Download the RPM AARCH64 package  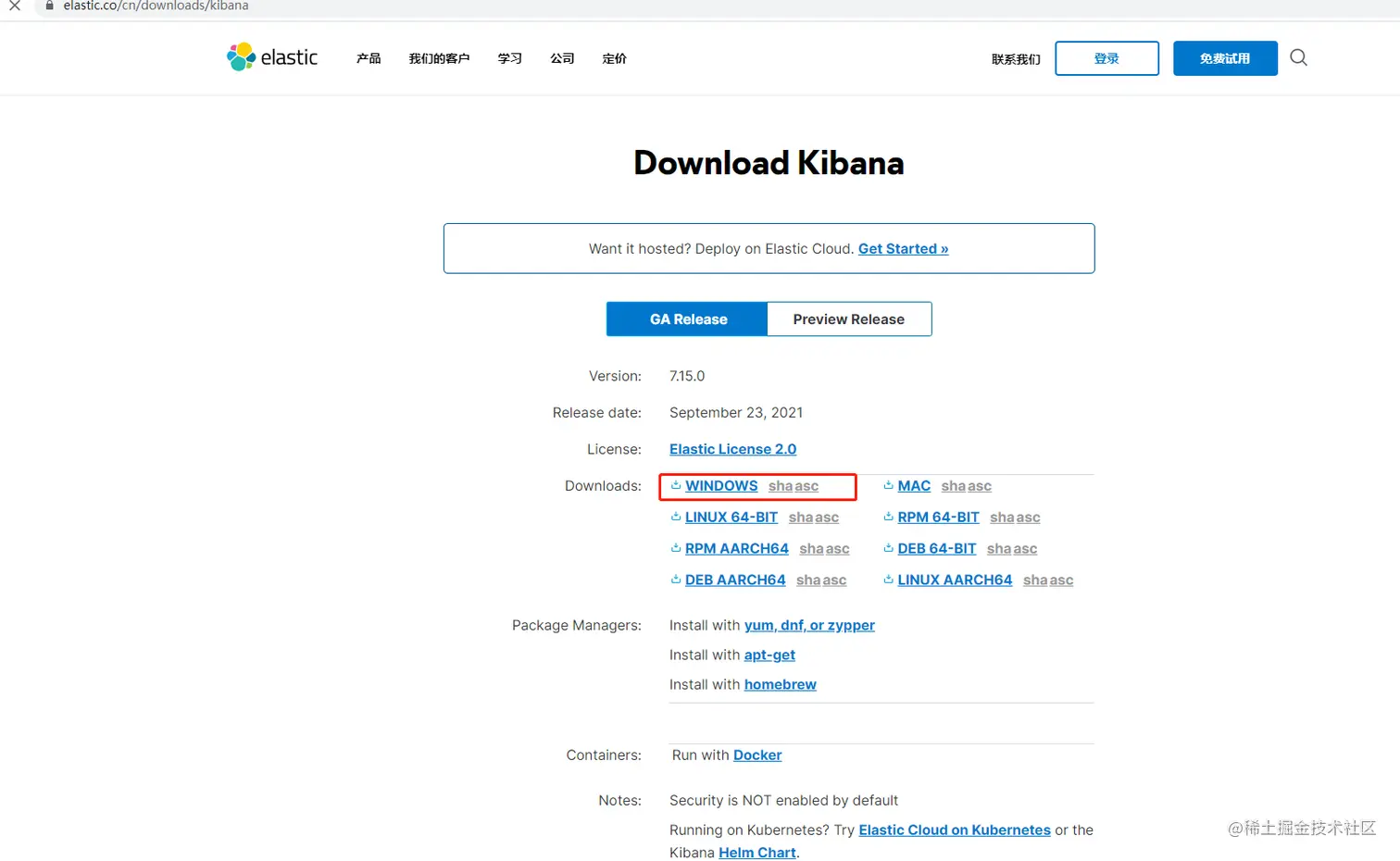click(x=737, y=549)
